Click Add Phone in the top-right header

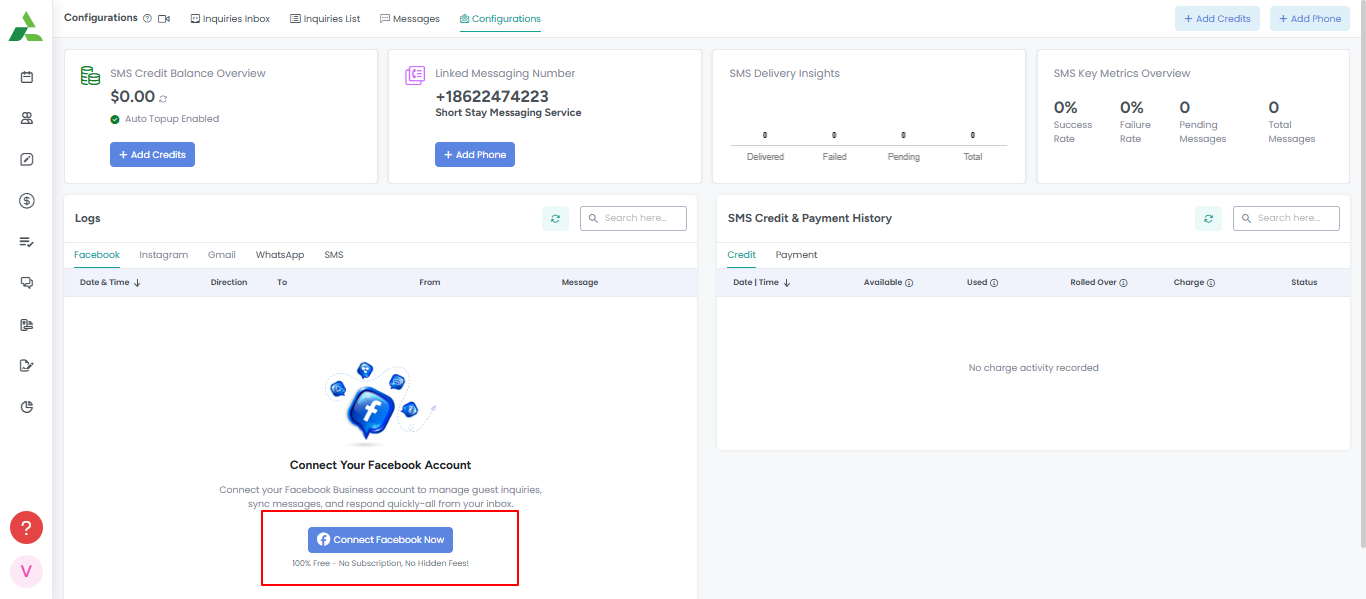(x=1310, y=19)
